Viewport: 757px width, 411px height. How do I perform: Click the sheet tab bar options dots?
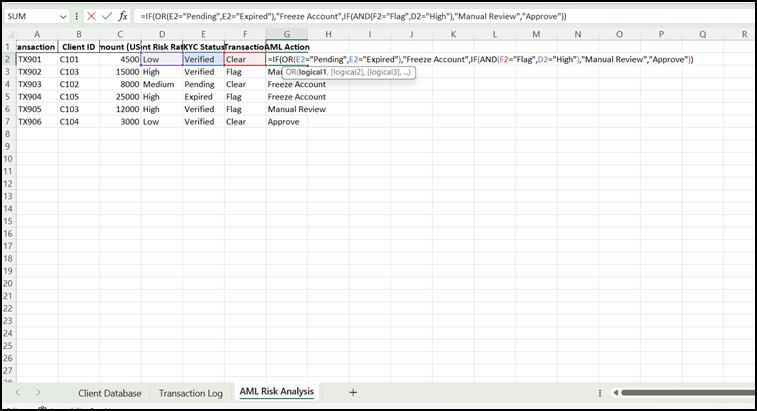[x=600, y=393]
